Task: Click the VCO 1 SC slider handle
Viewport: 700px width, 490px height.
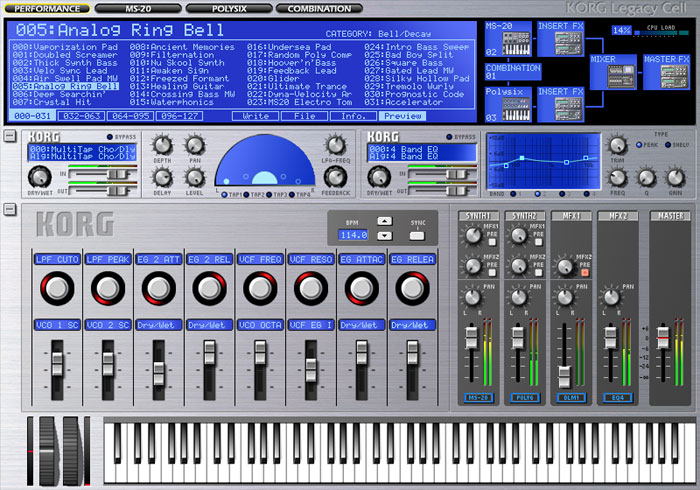Action: click(57, 364)
